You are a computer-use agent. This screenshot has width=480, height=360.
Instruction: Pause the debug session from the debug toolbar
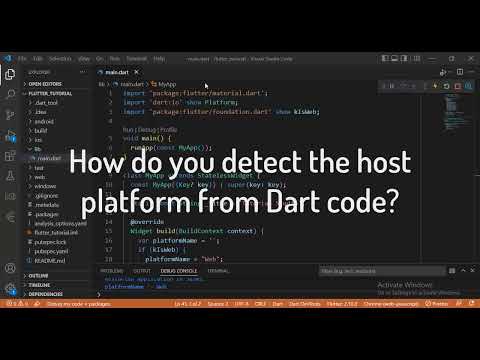coord(392,86)
